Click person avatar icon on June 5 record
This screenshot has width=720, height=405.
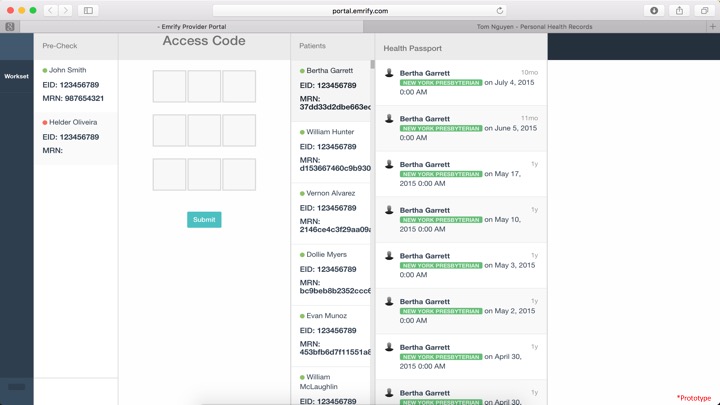(x=389, y=118)
